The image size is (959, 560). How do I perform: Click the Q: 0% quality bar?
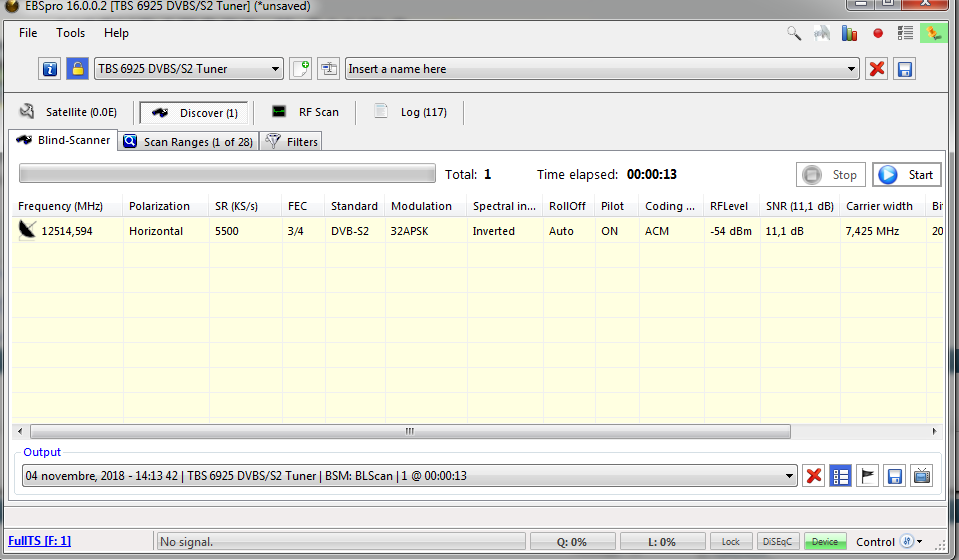coord(572,542)
